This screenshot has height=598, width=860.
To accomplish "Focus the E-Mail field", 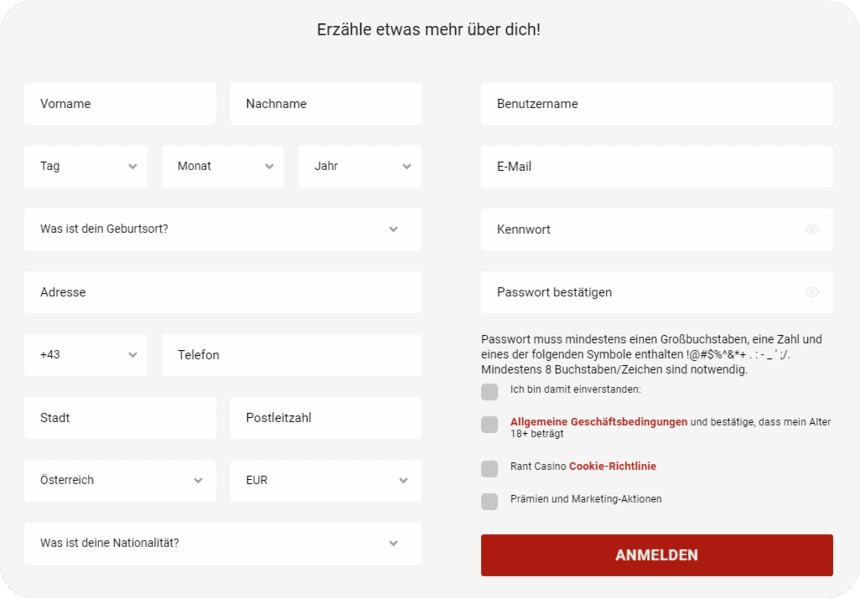I will [x=656, y=166].
